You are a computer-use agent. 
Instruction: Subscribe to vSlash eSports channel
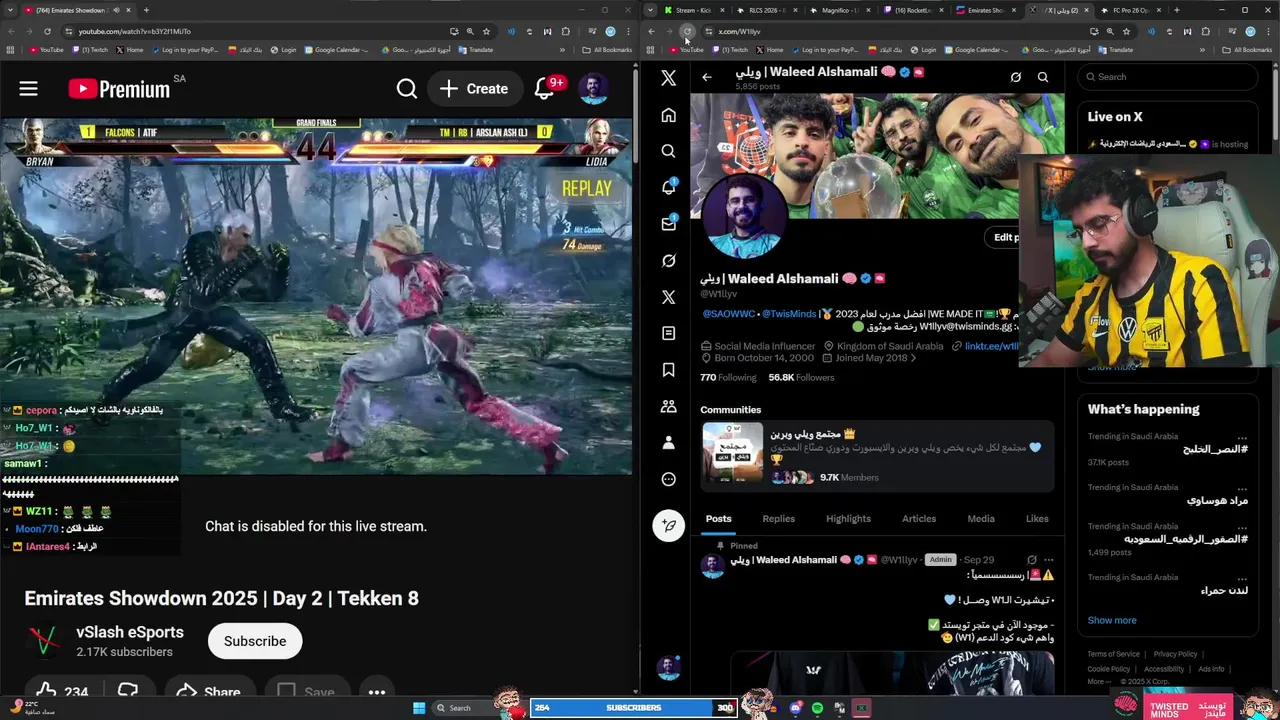pyautogui.click(x=255, y=641)
